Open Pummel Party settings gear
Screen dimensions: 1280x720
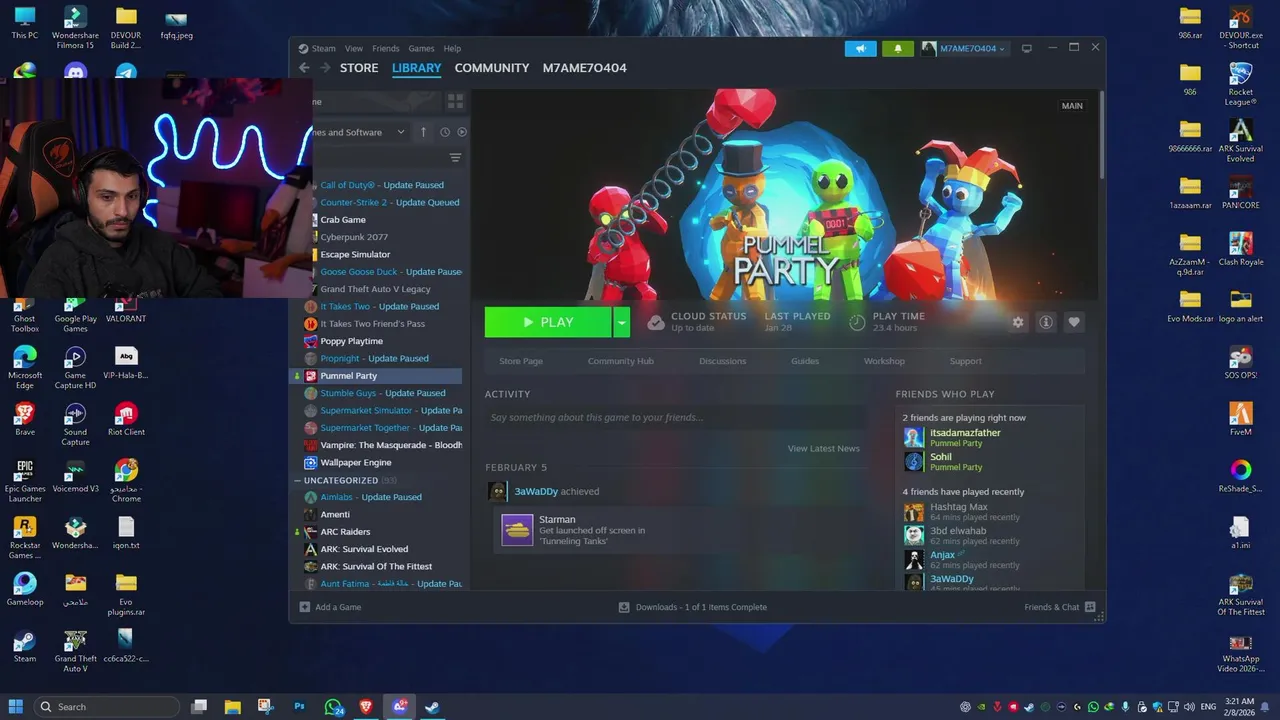pyautogui.click(x=1018, y=322)
